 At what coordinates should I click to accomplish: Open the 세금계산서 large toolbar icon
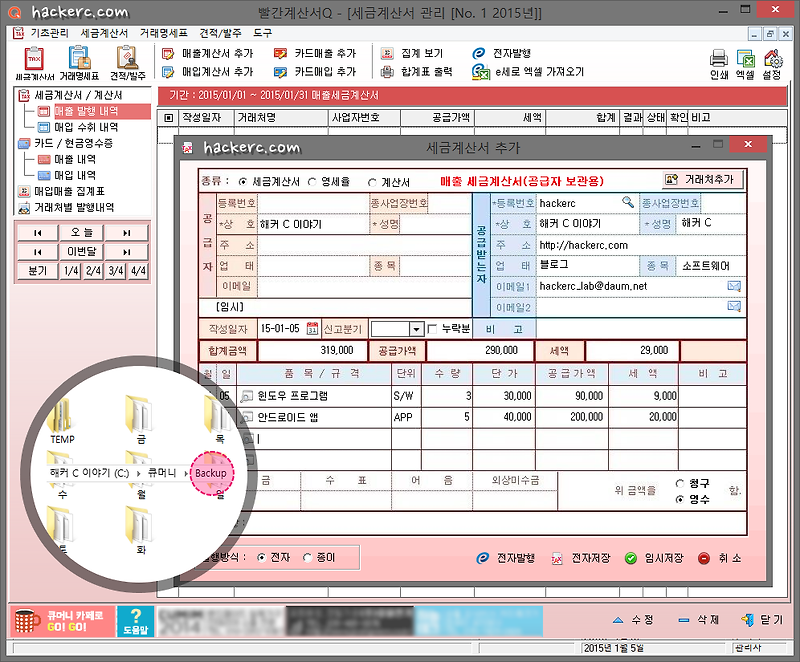[x=34, y=63]
